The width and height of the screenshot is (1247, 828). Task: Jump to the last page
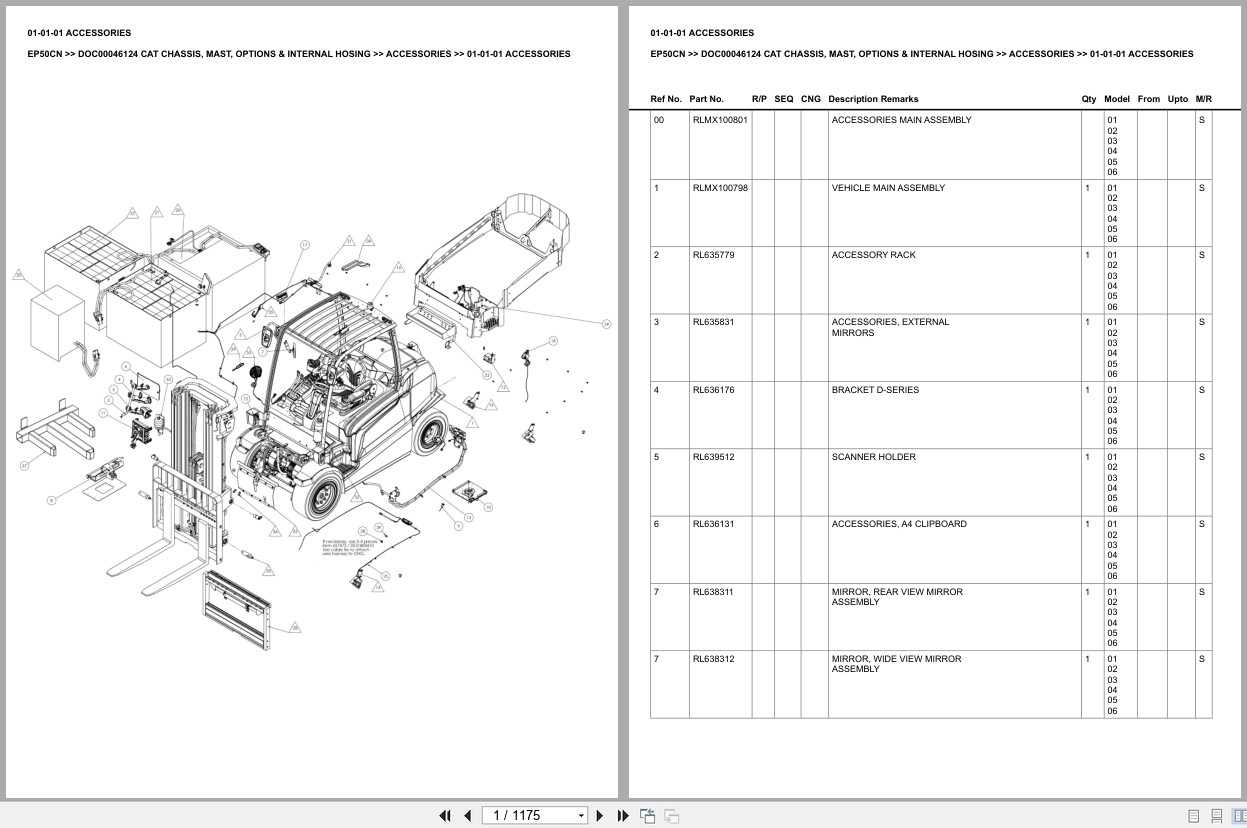pyautogui.click(x=621, y=816)
